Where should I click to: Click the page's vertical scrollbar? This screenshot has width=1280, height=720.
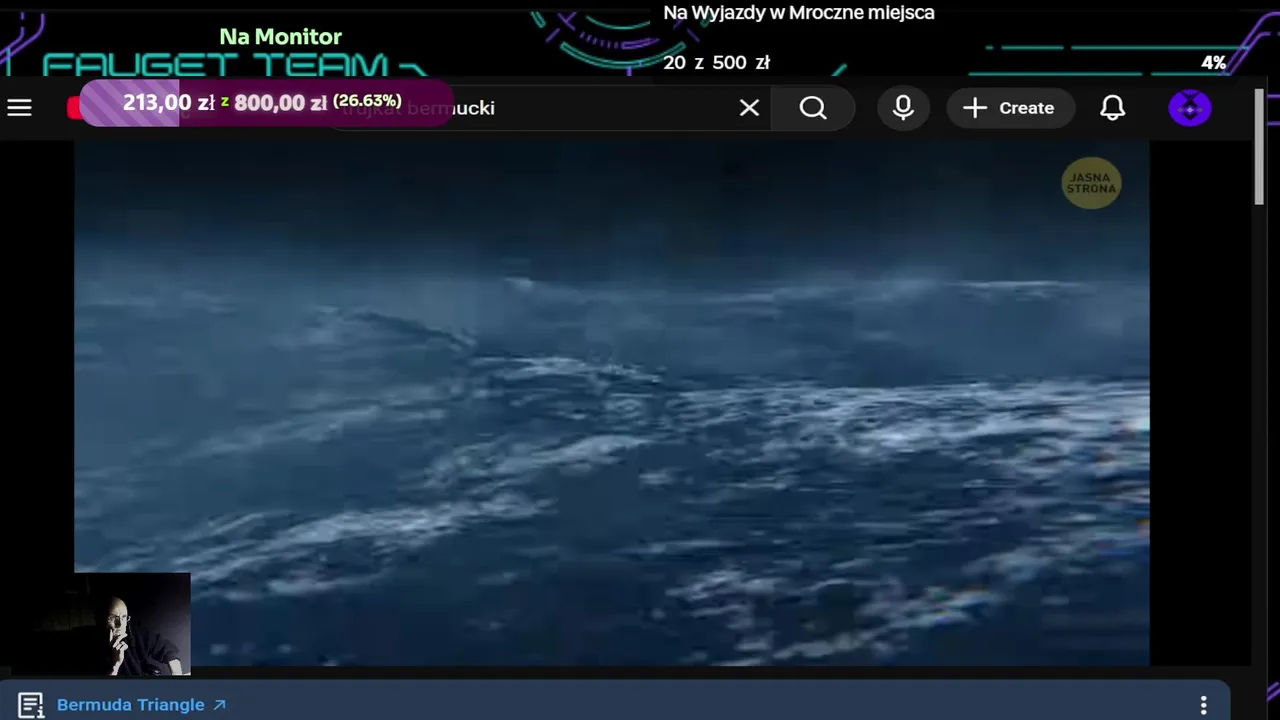coord(1259,148)
